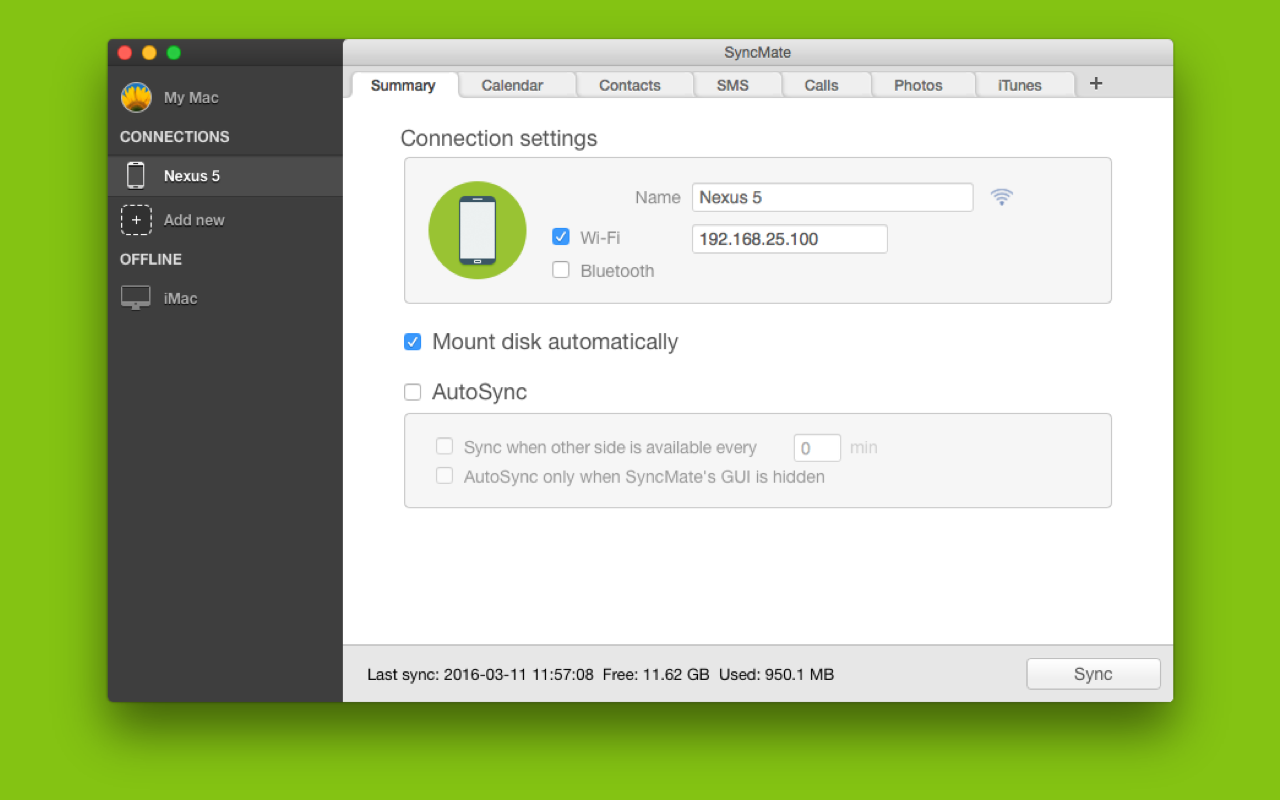Click the Last sync timestamp text
Image resolution: width=1280 pixels, height=800 pixels.
pyautogui.click(x=480, y=674)
